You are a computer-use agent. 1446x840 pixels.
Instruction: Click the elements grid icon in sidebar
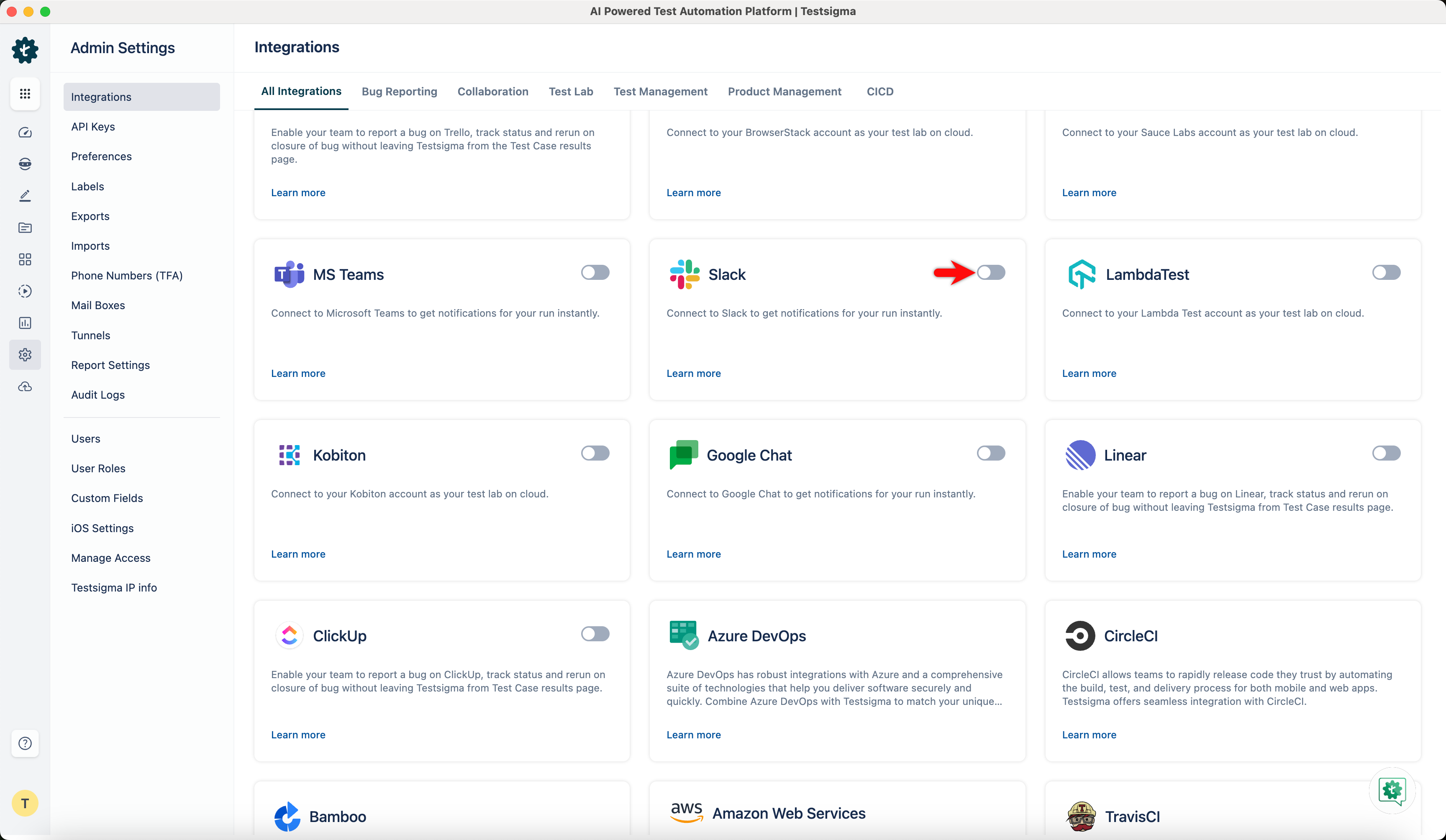pyautogui.click(x=25, y=259)
